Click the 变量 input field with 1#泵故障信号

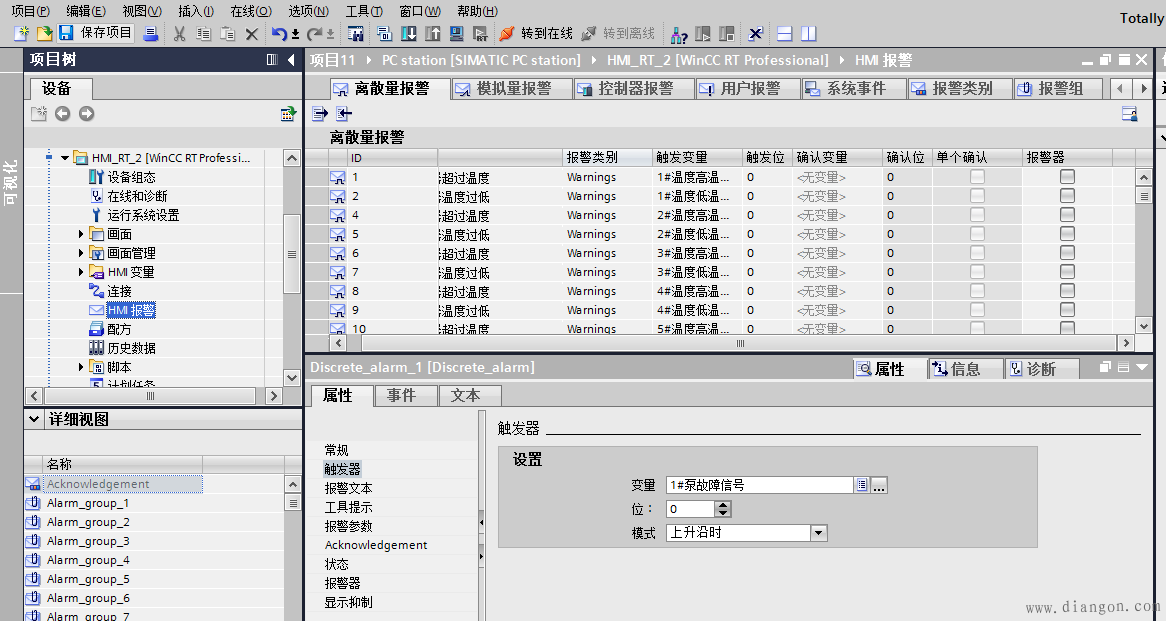pyautogui.click(x=758, y=485)
